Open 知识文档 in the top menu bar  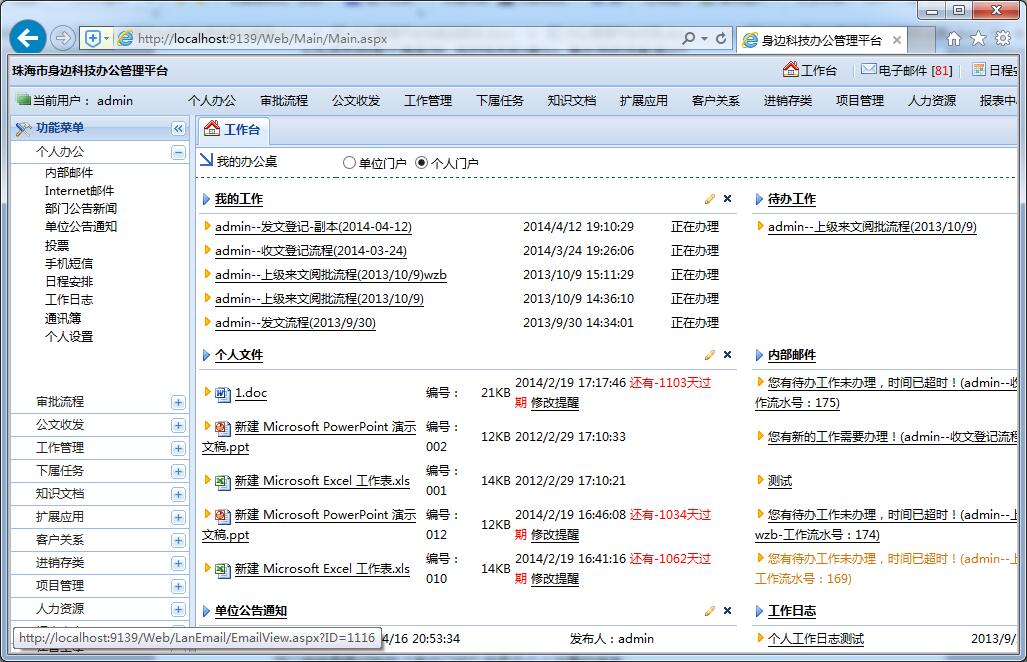(572, 100)
